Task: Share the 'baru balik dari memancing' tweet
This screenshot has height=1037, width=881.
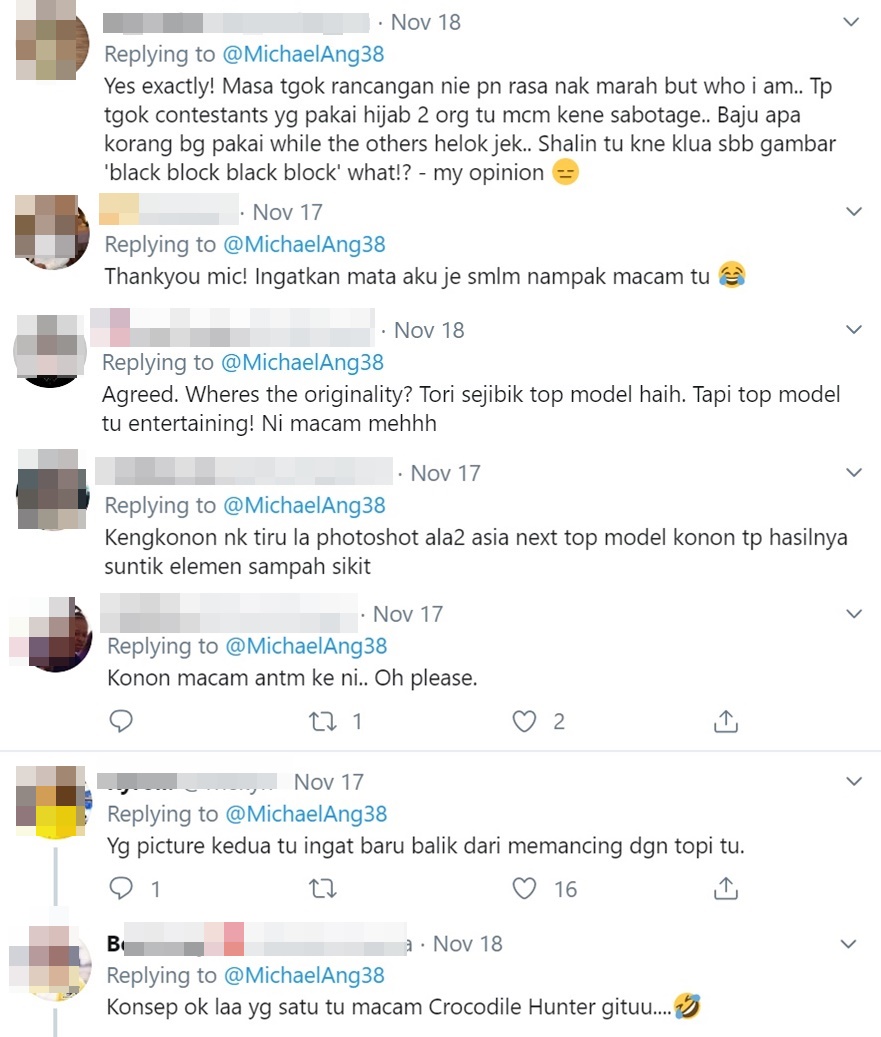Action: 726,888
